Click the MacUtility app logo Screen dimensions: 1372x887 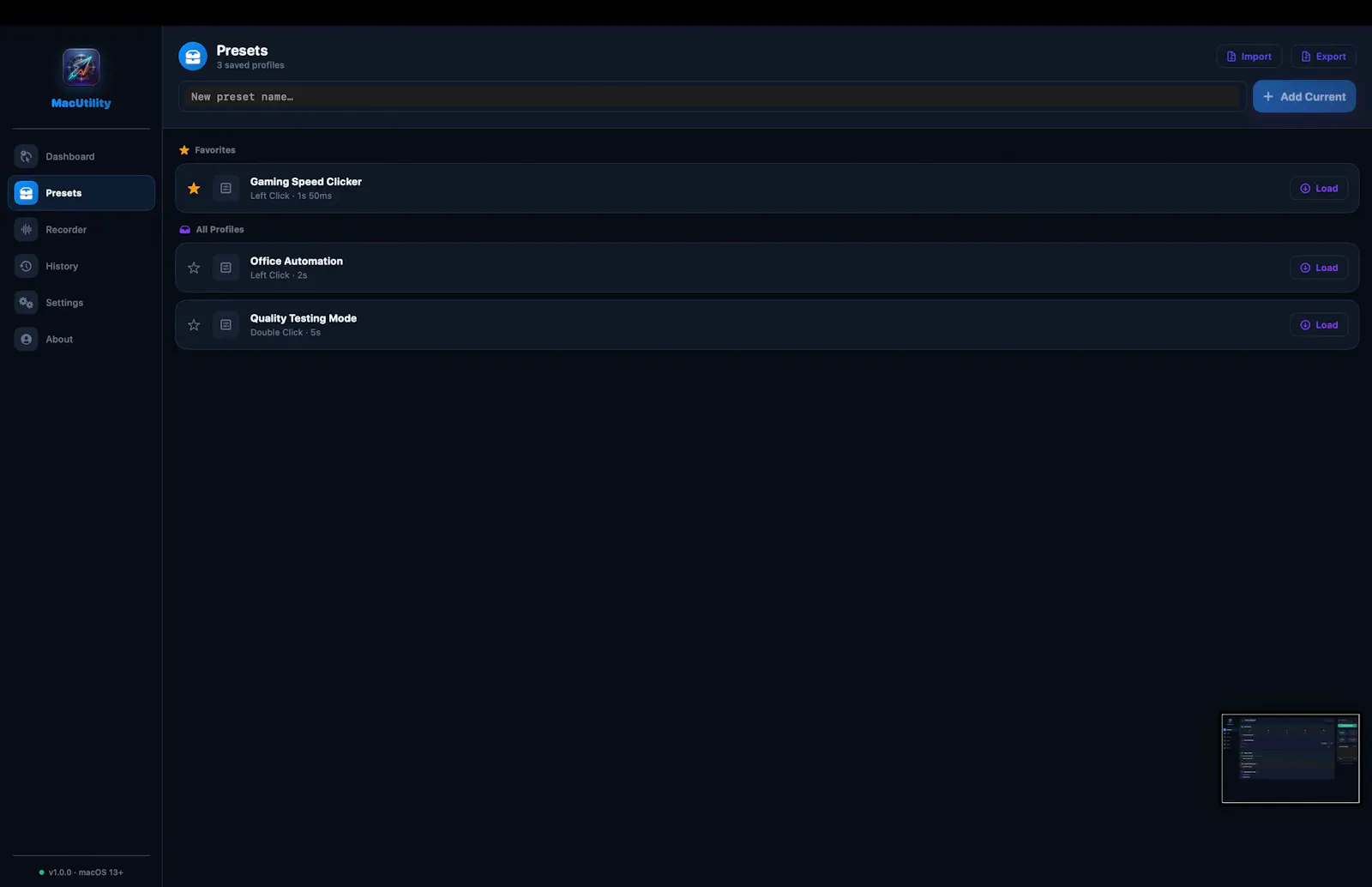(x=81, y=67)
